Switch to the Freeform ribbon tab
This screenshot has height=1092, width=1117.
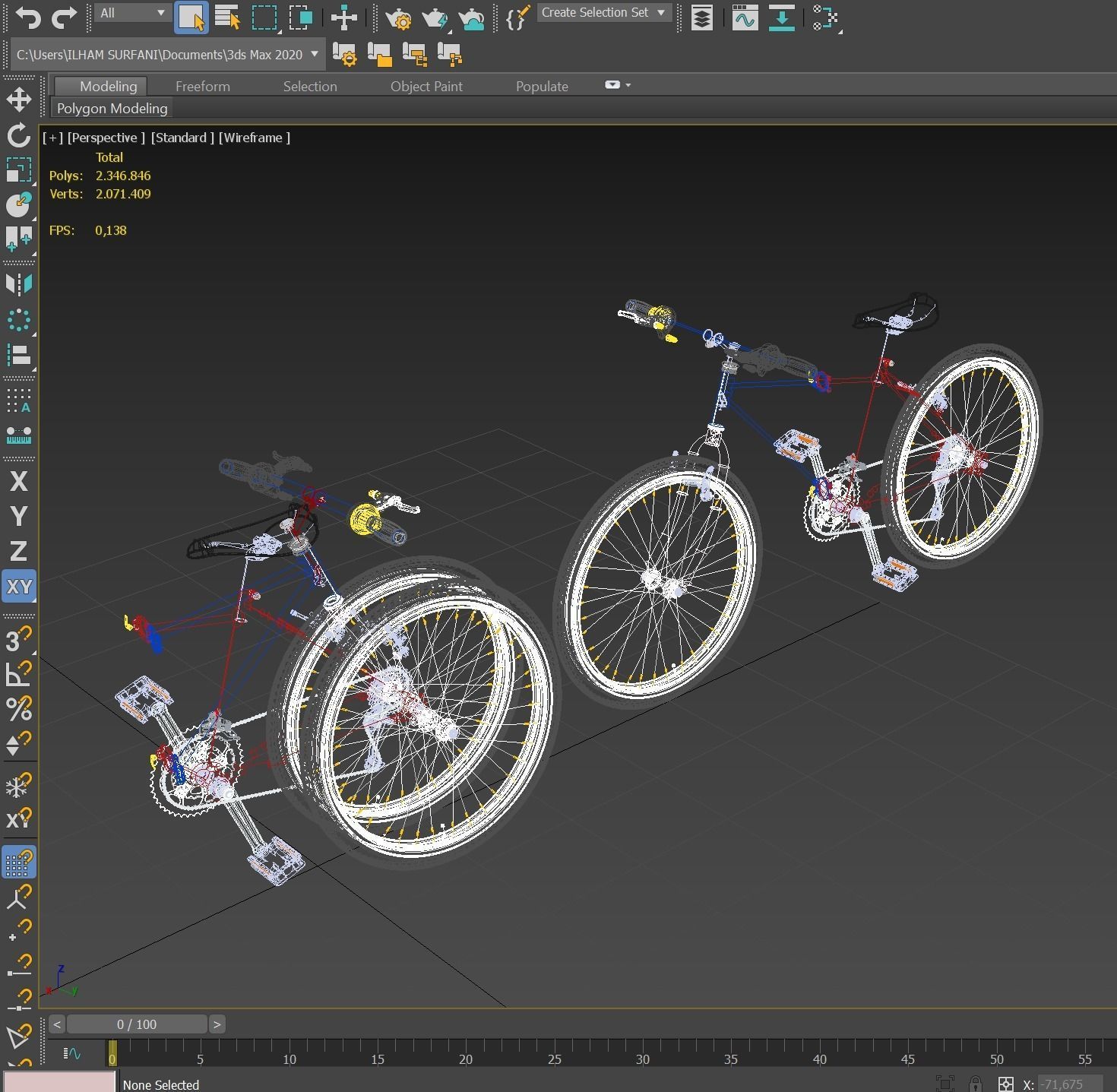203,87
